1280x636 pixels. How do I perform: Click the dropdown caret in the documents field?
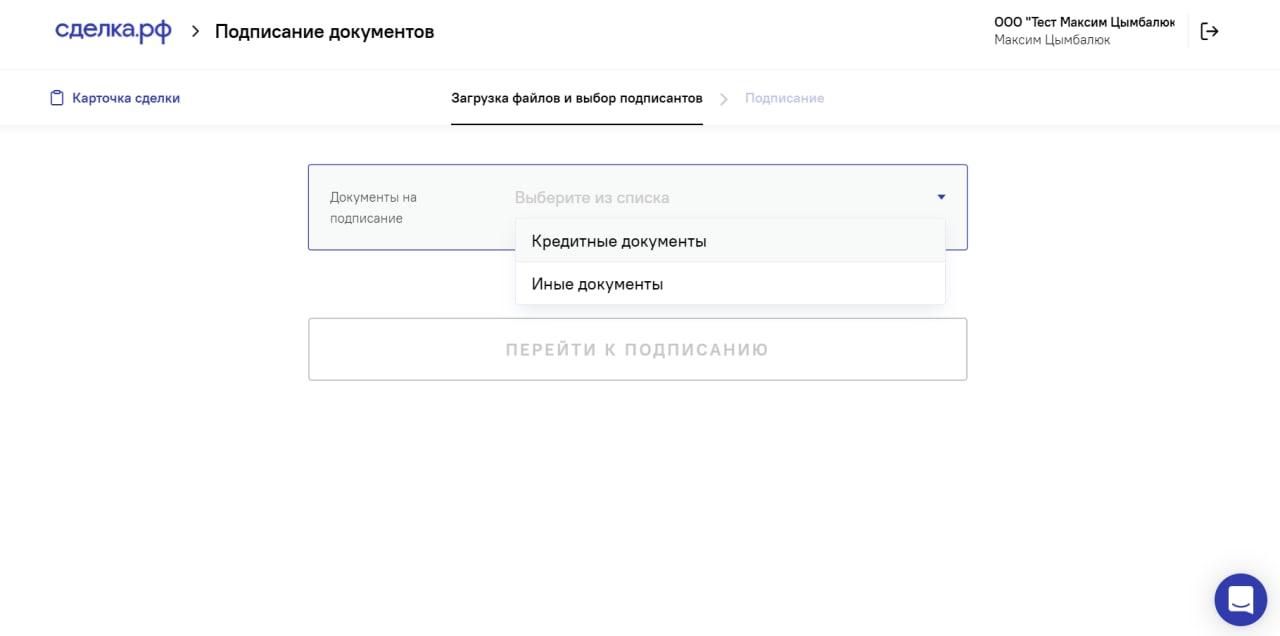click(940, 196)
